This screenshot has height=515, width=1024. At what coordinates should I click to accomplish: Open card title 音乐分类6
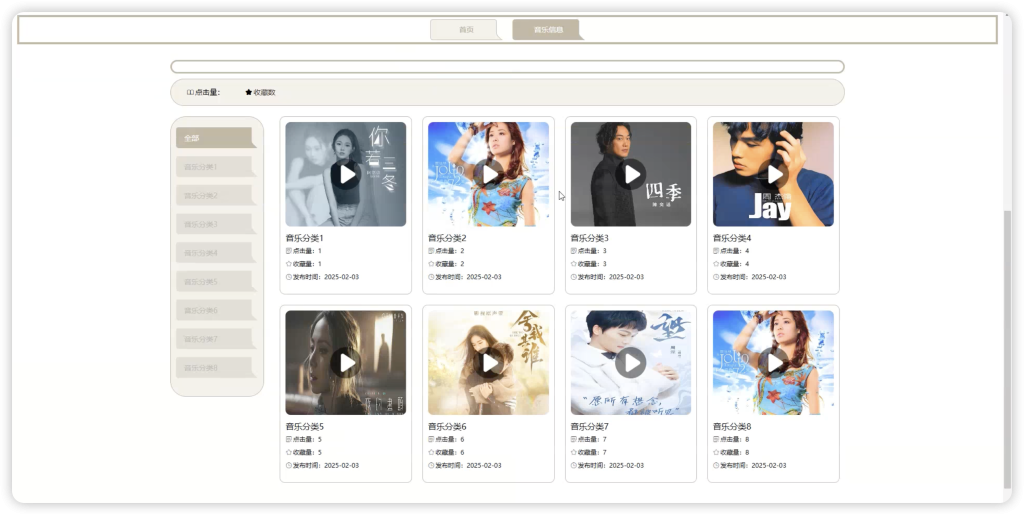(x=447, y=426)
